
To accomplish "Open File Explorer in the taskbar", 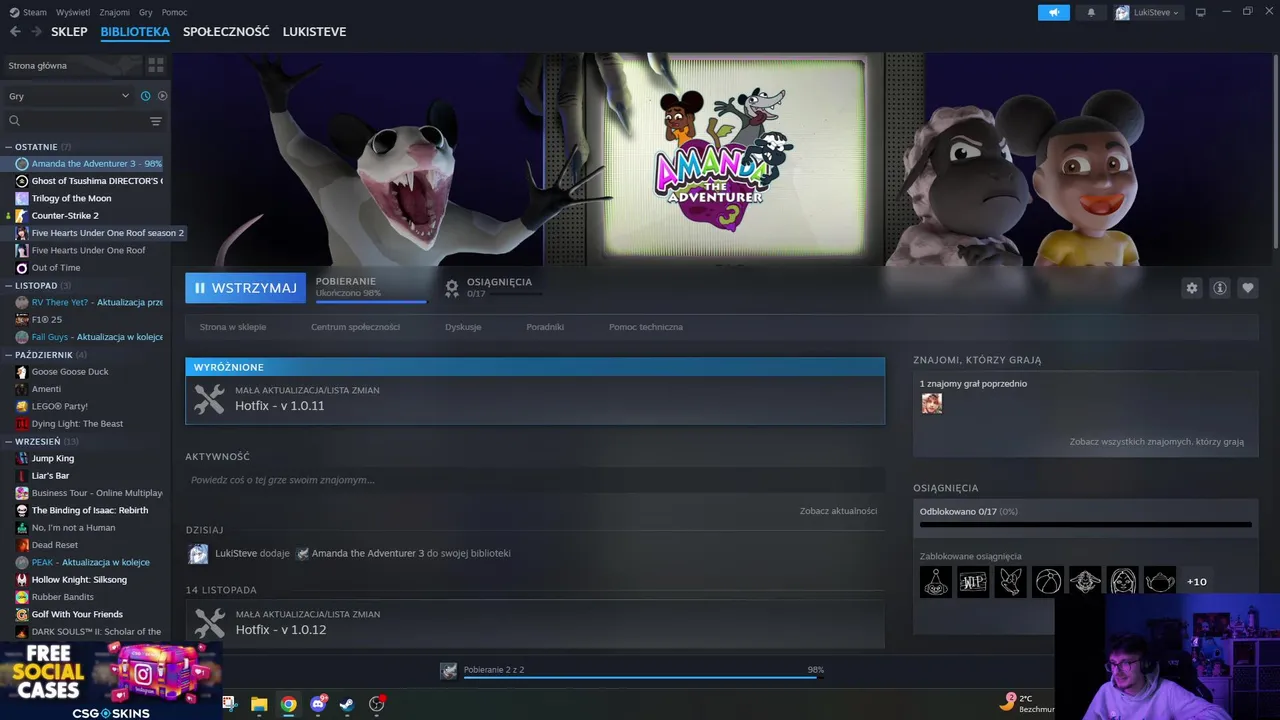I will 259,704.
